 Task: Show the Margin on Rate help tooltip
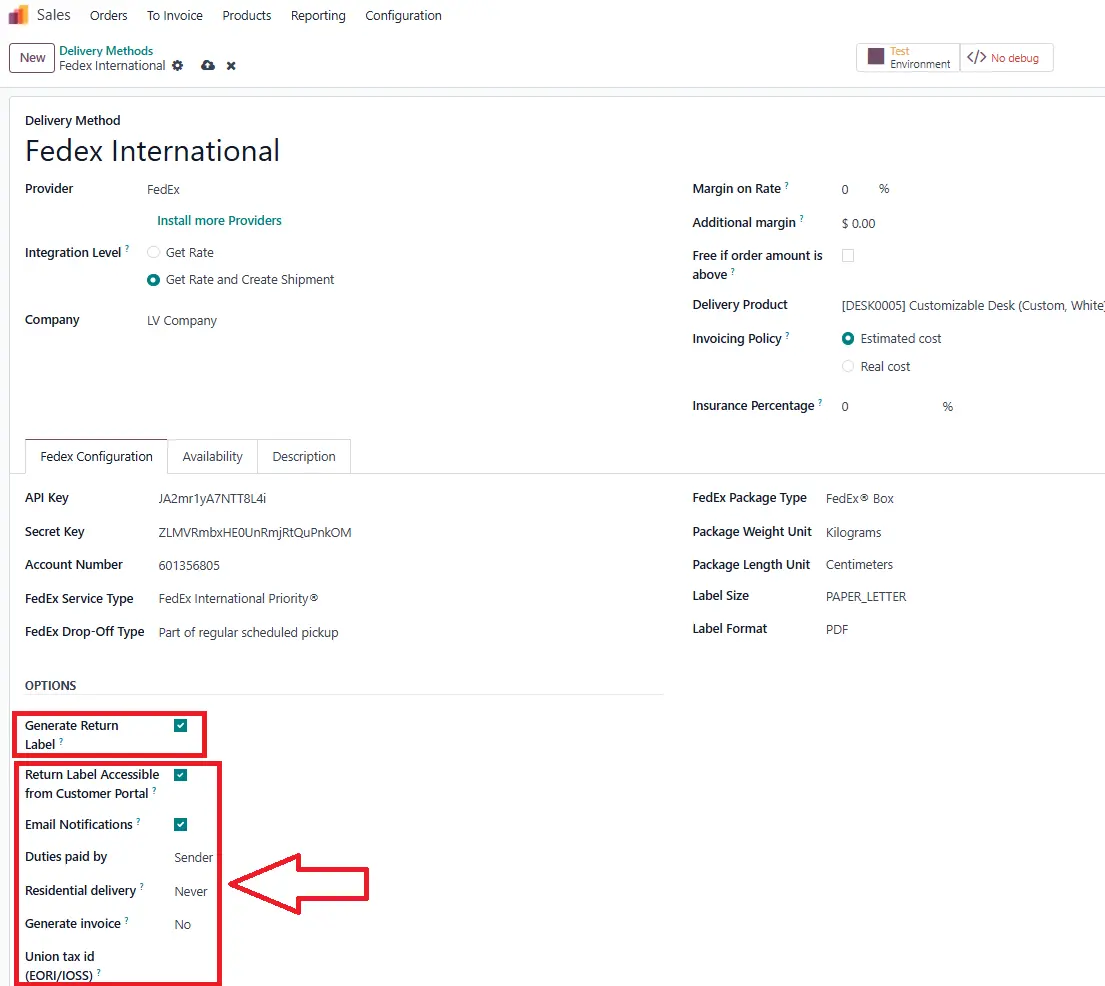(x=786, y=185)
